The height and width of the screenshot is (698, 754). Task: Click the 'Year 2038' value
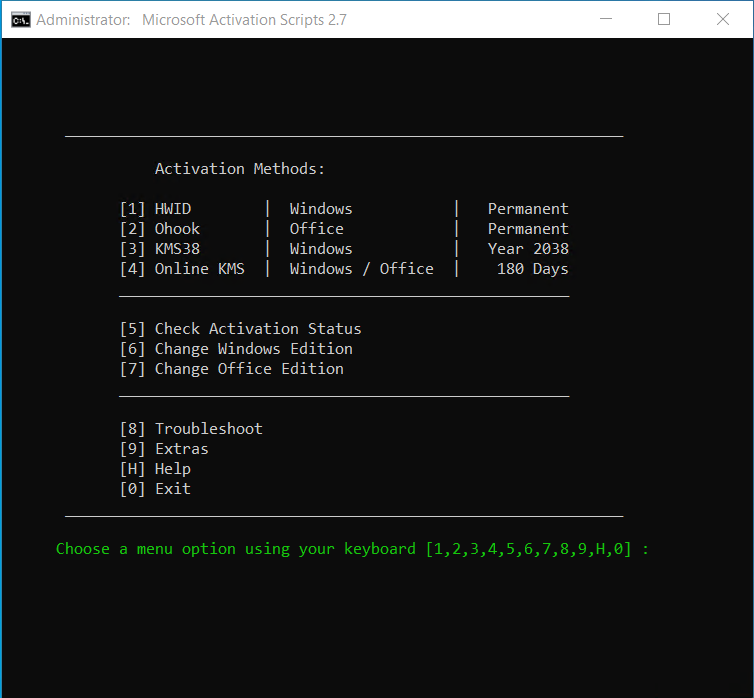(x=528, y=249)
